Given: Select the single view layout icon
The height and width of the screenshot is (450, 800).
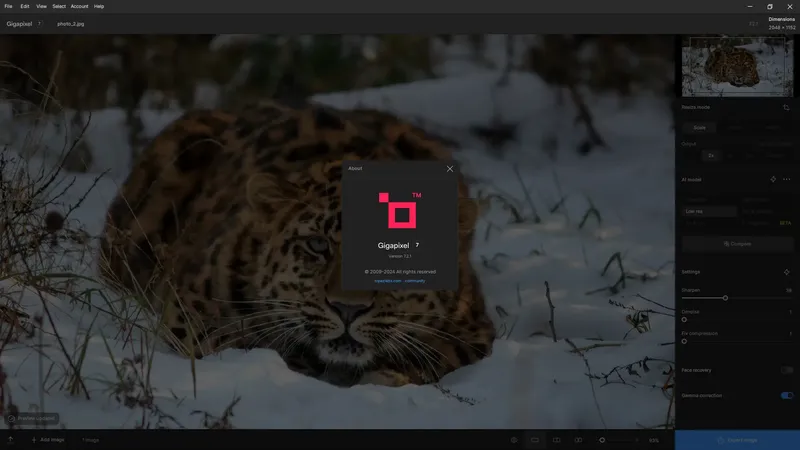Looking at the screenshot, I should 535,440.
